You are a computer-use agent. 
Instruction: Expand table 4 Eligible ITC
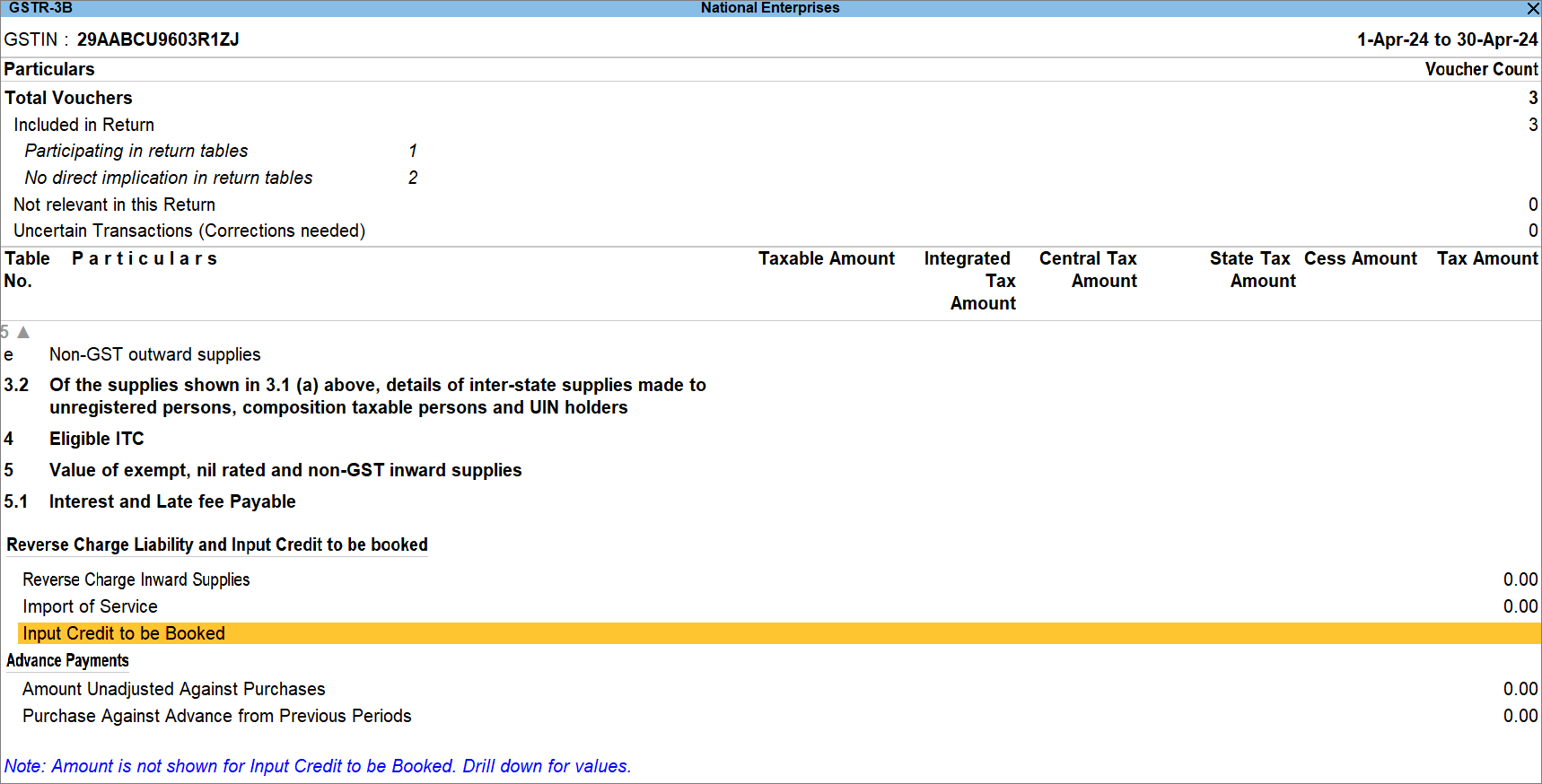click(x=96, y=439)
